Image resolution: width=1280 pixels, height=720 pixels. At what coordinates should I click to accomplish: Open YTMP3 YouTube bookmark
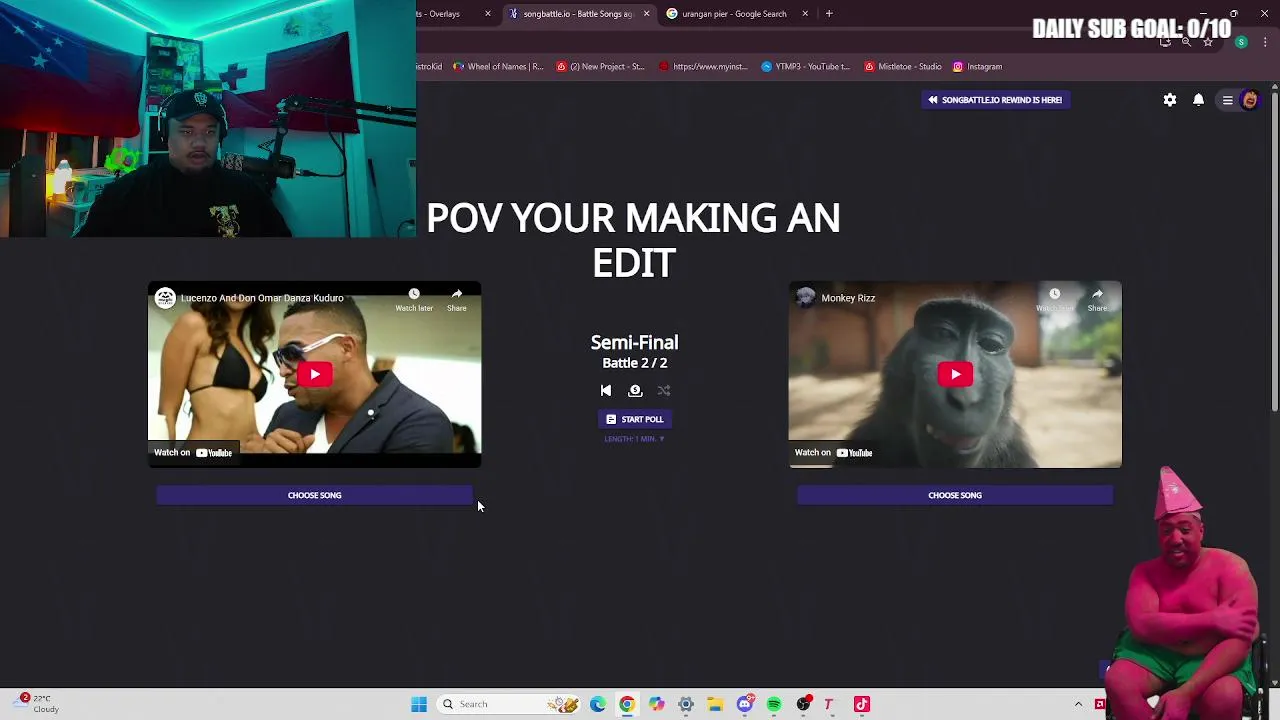805,67
